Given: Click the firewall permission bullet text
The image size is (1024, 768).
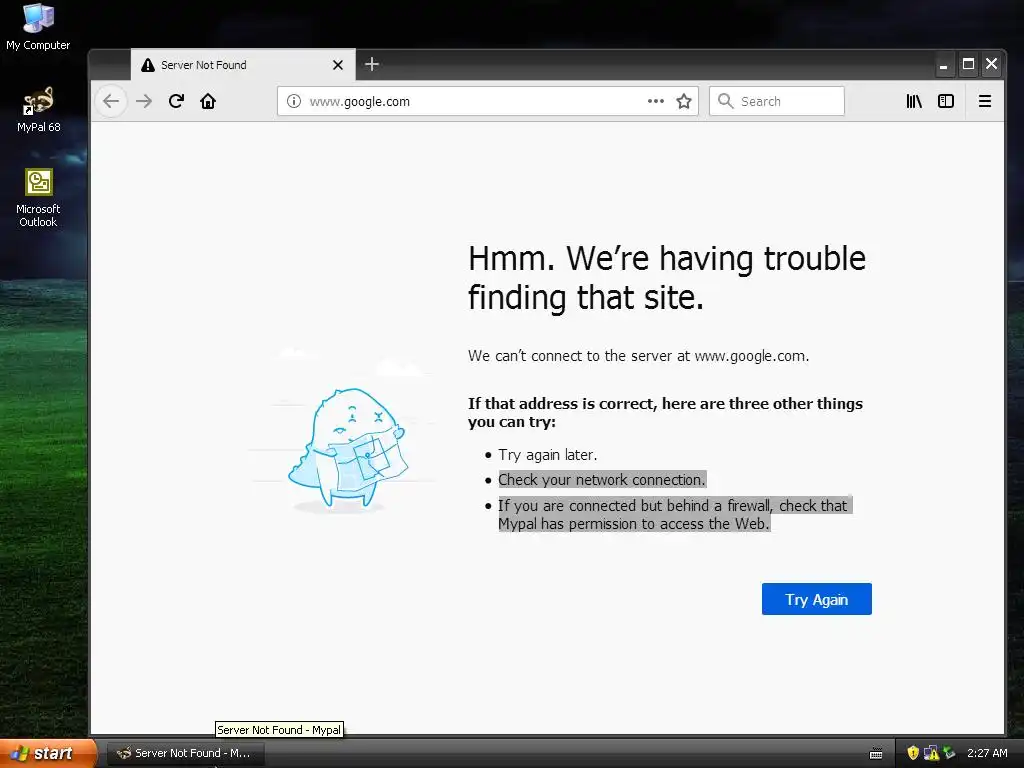Looking at the screenshot, I should coord(675,515).
